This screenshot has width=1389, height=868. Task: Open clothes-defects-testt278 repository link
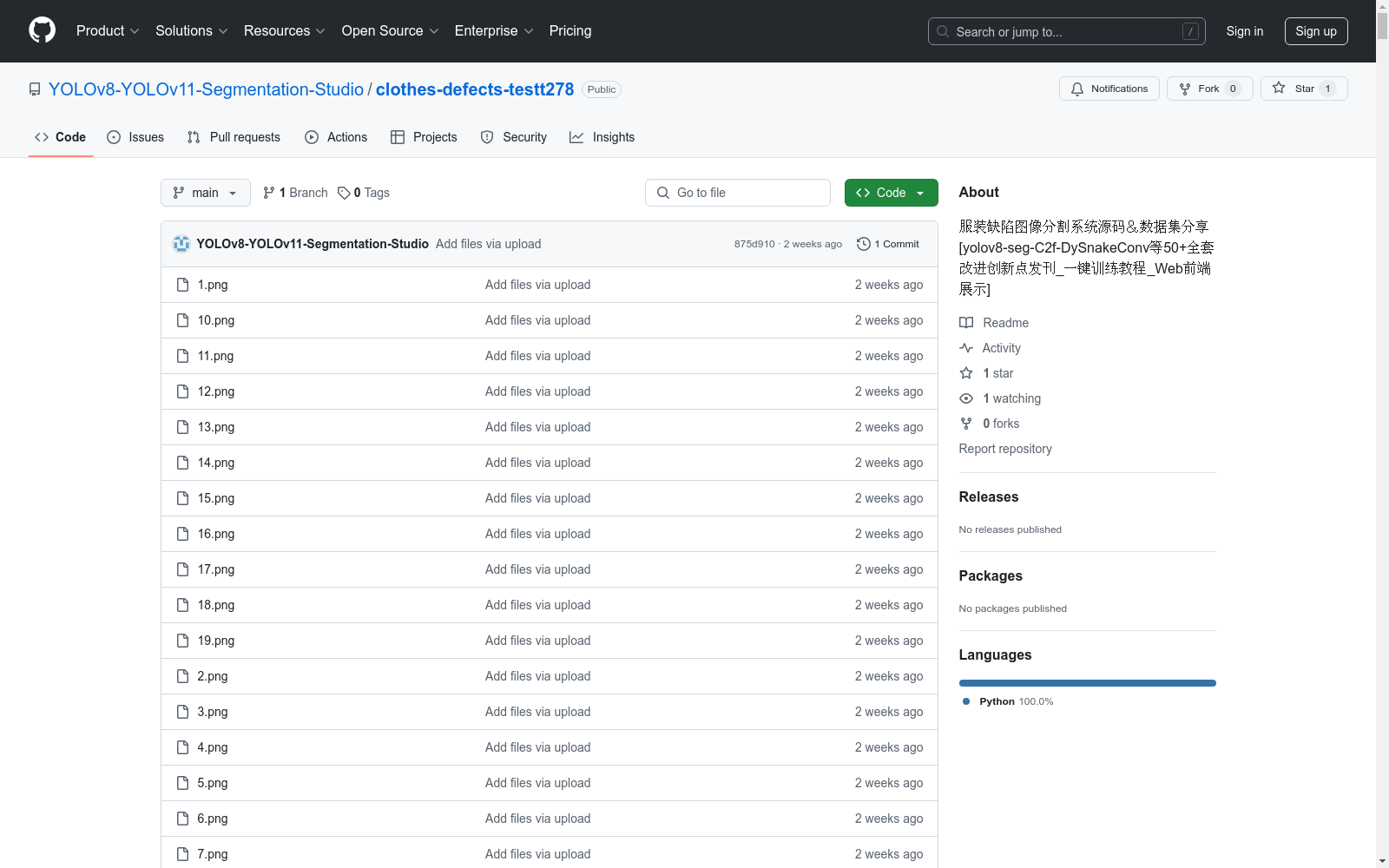point(475,89)
